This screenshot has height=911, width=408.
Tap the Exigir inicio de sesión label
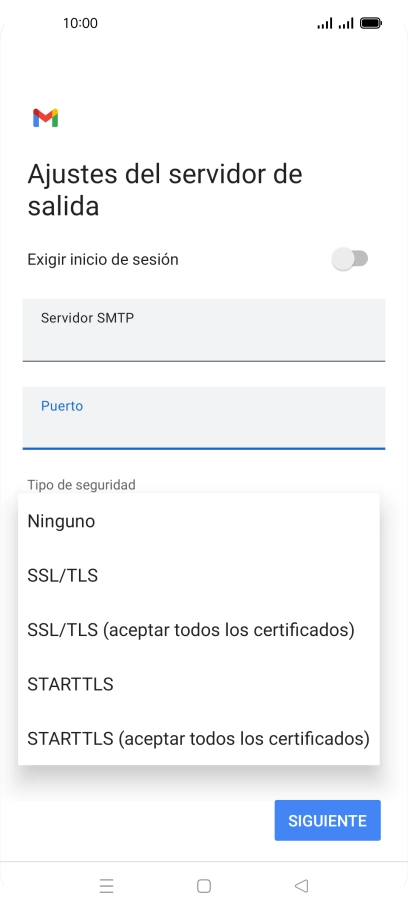coord(103,259)
